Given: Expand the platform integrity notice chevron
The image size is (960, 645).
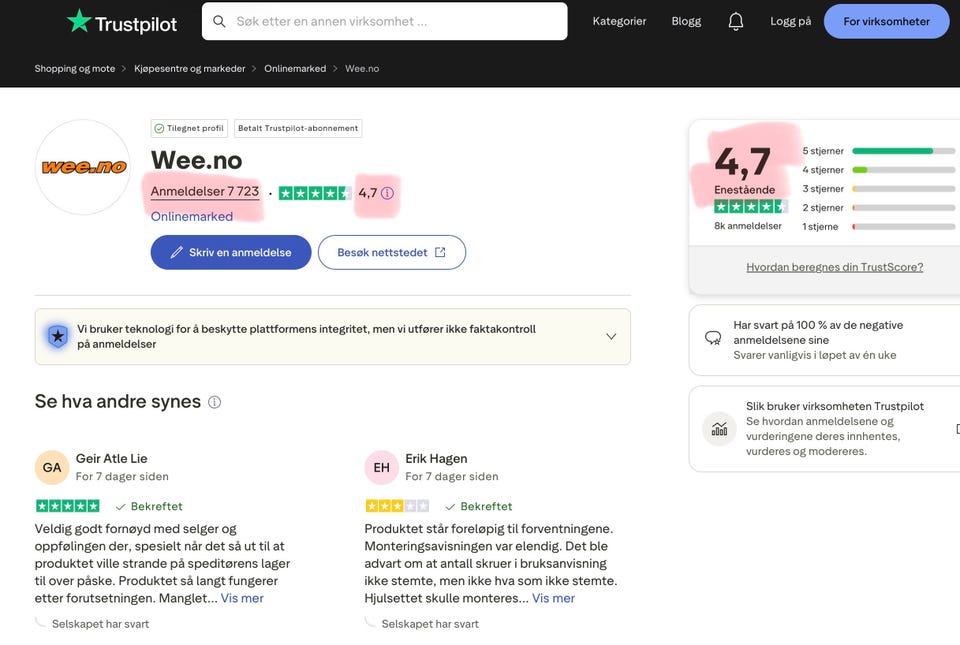Looking at the screenshot, I should click(611, 337).
